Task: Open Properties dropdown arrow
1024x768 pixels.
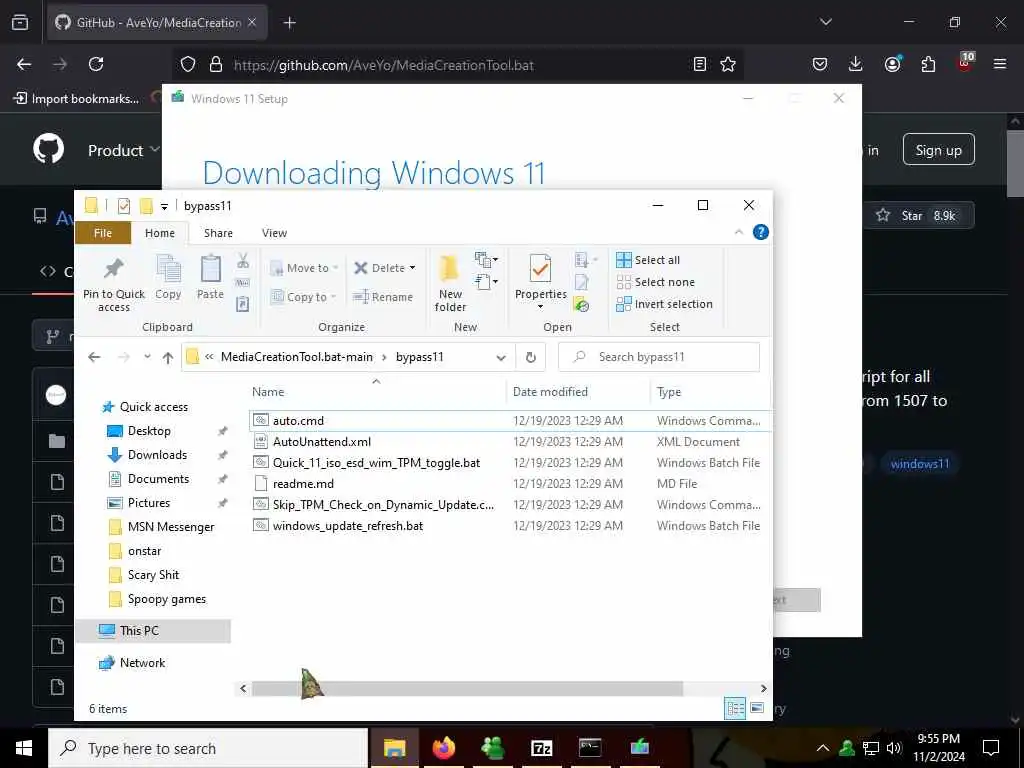Action: tap(540, 307)
